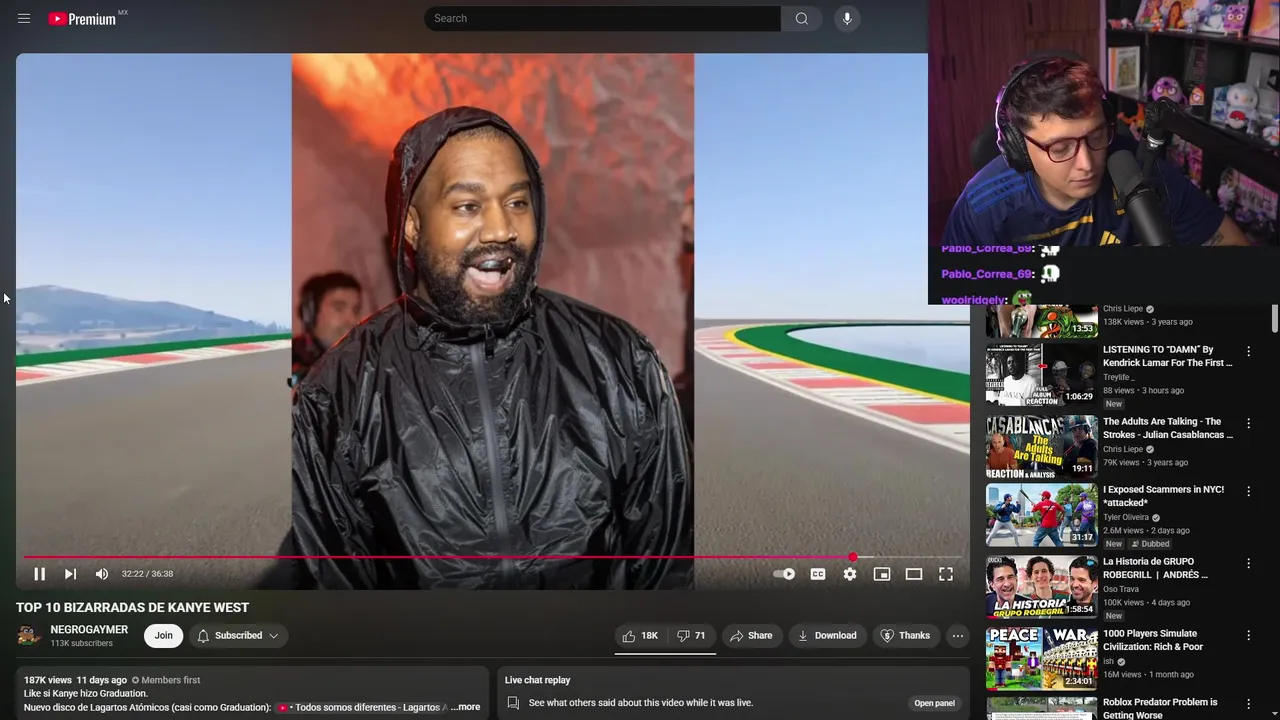Image resolution: width=1280 pixels, height=720 pixels.
Task: Open player settings gear
Action: click(850, 574)
